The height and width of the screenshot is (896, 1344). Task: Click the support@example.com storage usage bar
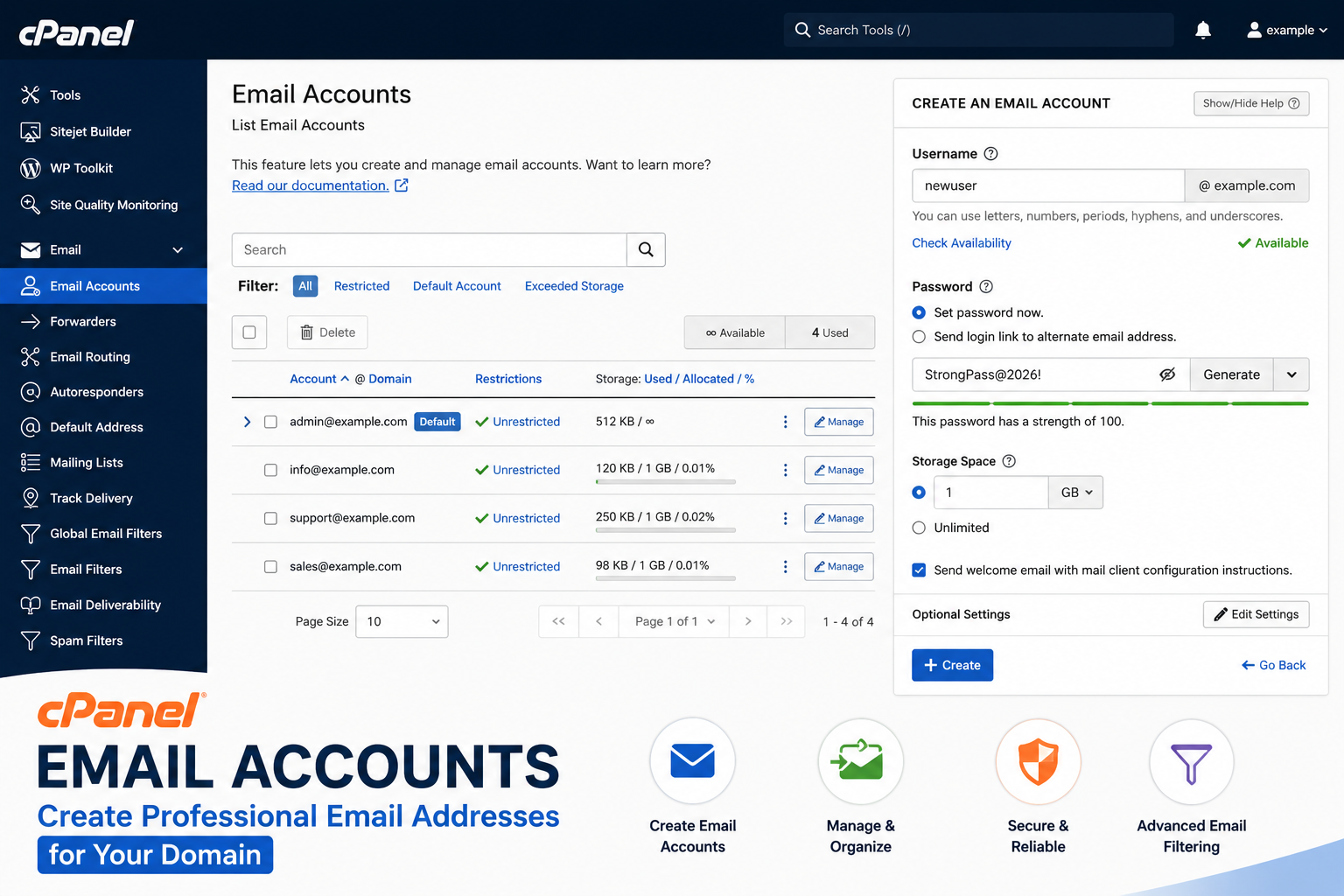click(665, 530)
